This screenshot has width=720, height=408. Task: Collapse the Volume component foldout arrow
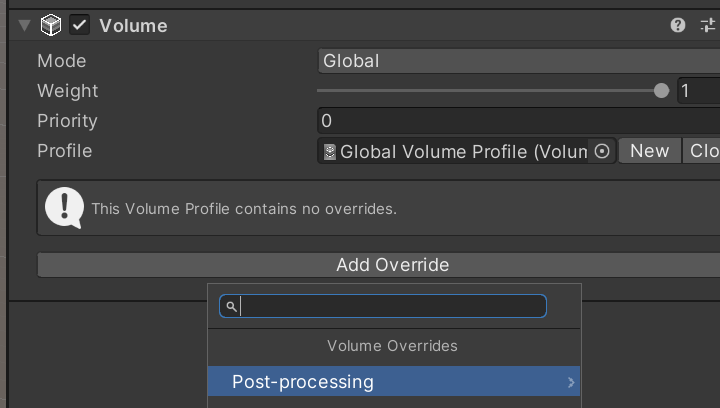(24, 25)
